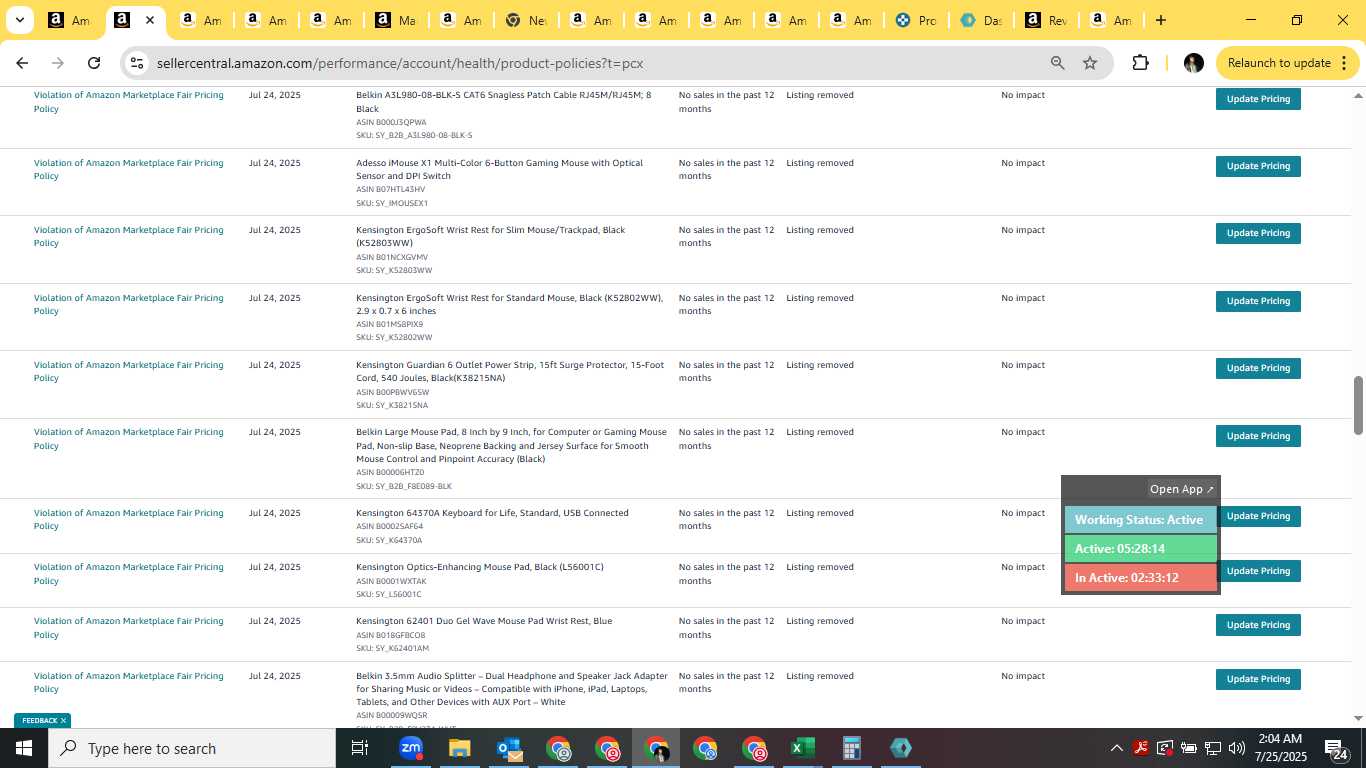Click the Active 05:28:14 timer
This screenshot has height=768, width=1366.
click(1140, 549)
